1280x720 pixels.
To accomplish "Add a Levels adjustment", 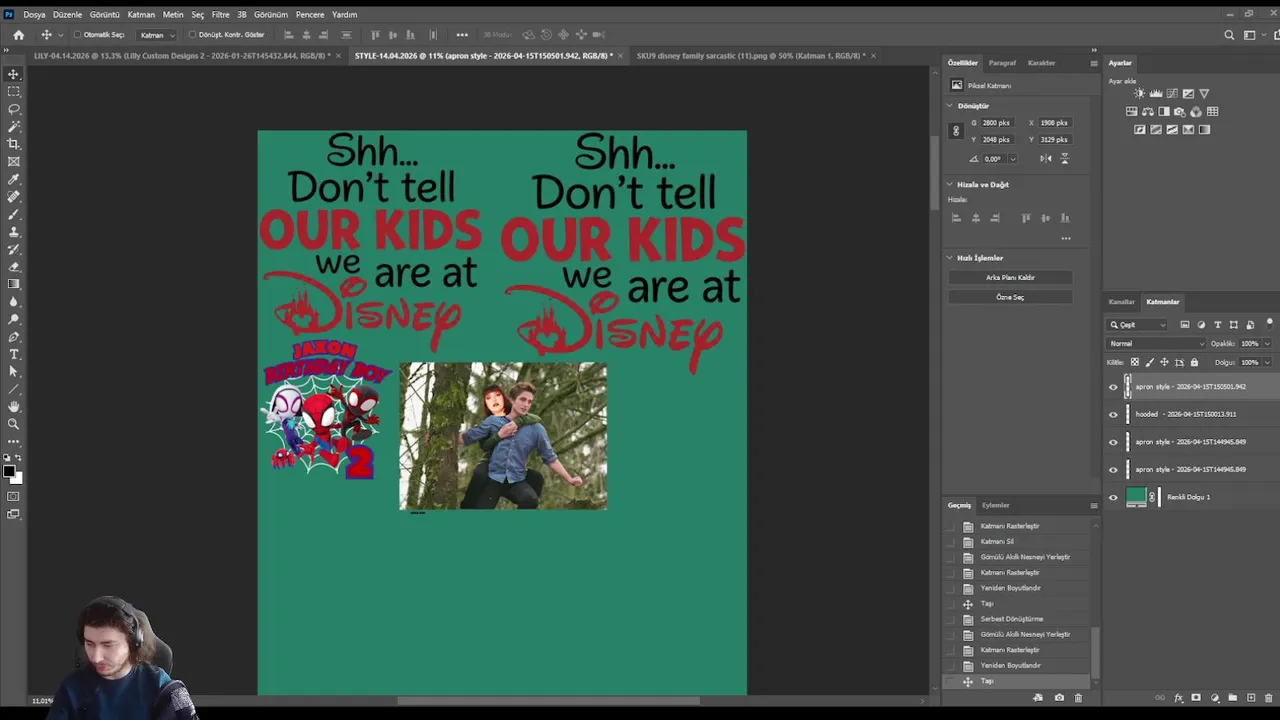I will tap(1155, 94).
